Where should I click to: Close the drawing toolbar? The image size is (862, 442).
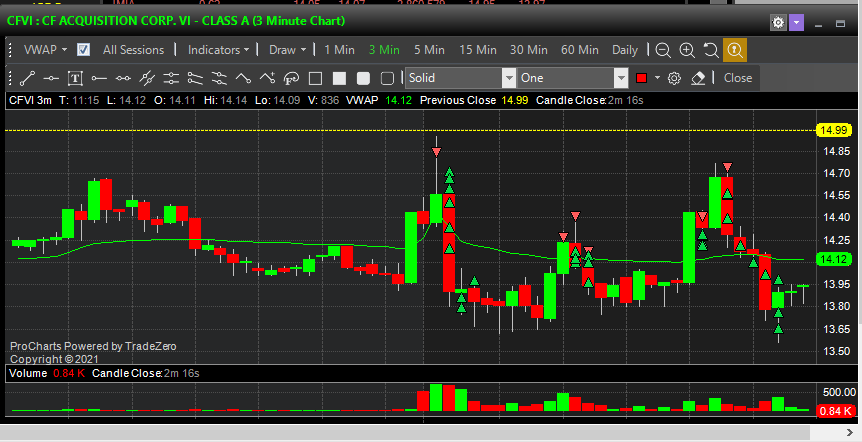[x=738, y=78]
